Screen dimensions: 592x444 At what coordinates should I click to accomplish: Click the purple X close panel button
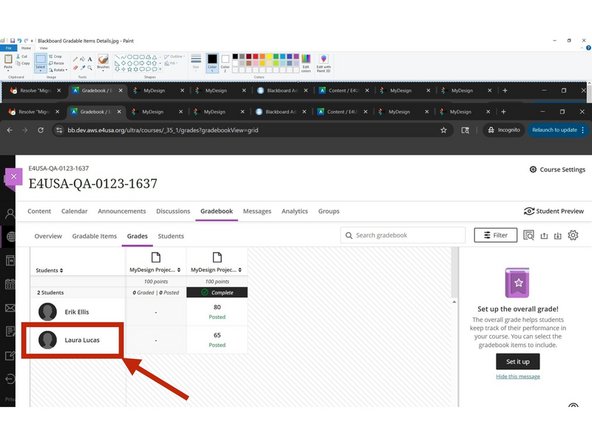[14, 176]
